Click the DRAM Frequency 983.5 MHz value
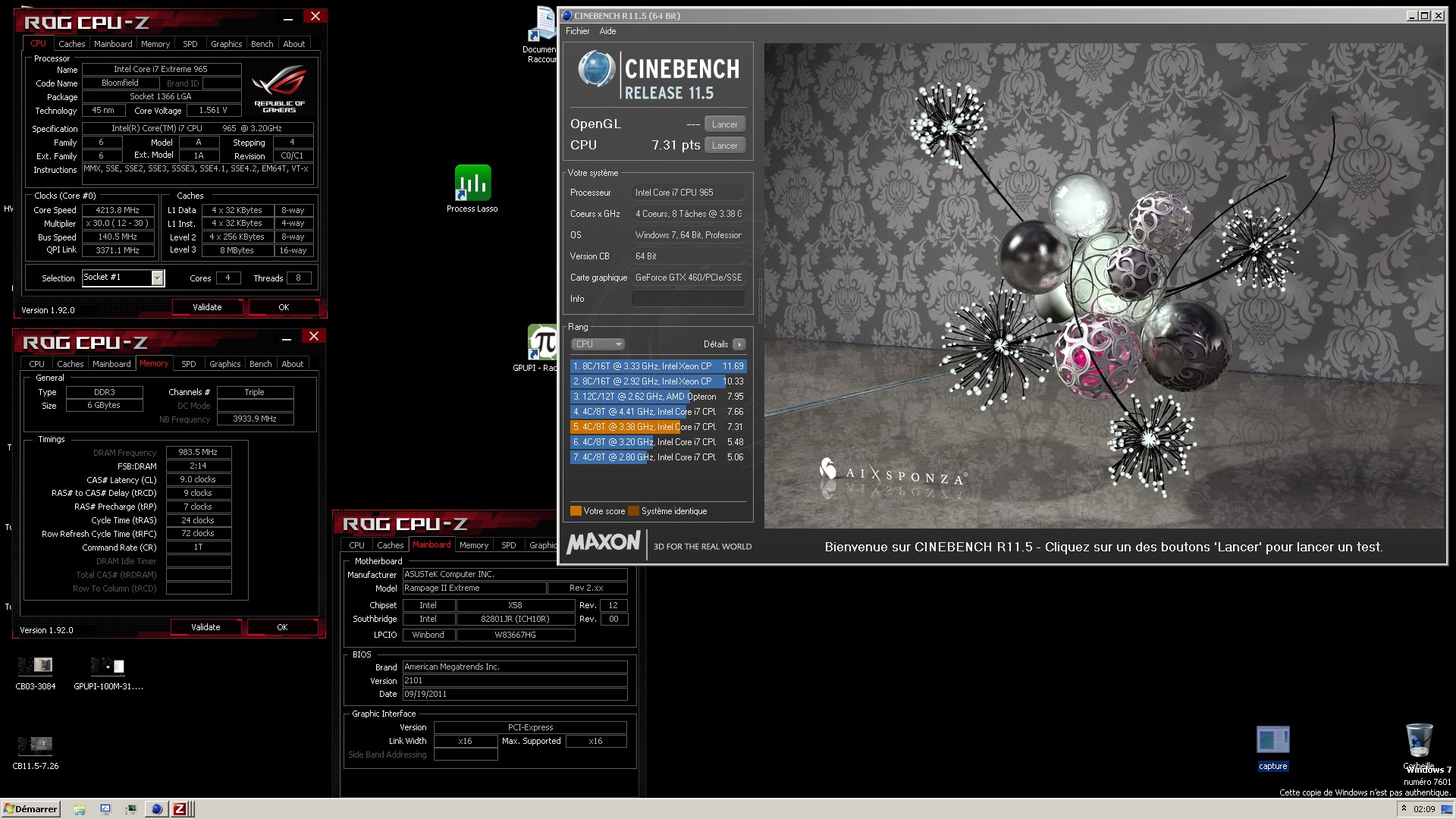 click(x=198, y=452)
